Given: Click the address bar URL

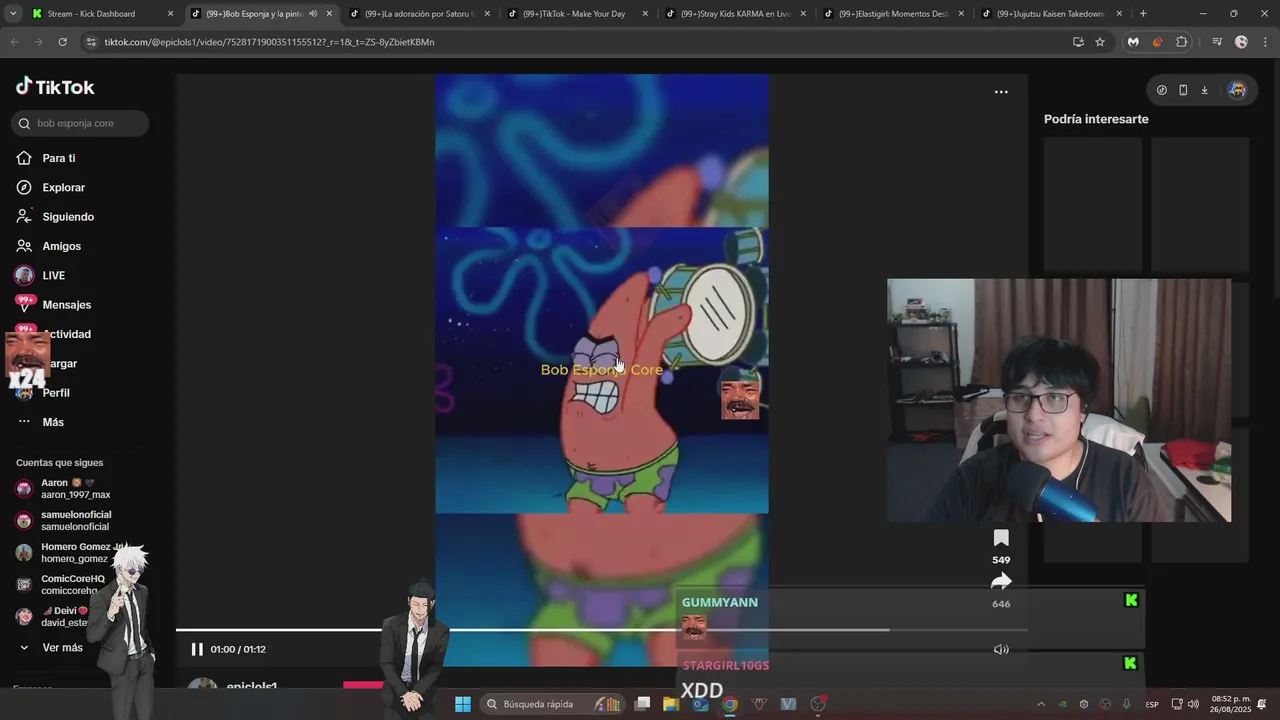Looking at the screenshot, I should [270, 42].
